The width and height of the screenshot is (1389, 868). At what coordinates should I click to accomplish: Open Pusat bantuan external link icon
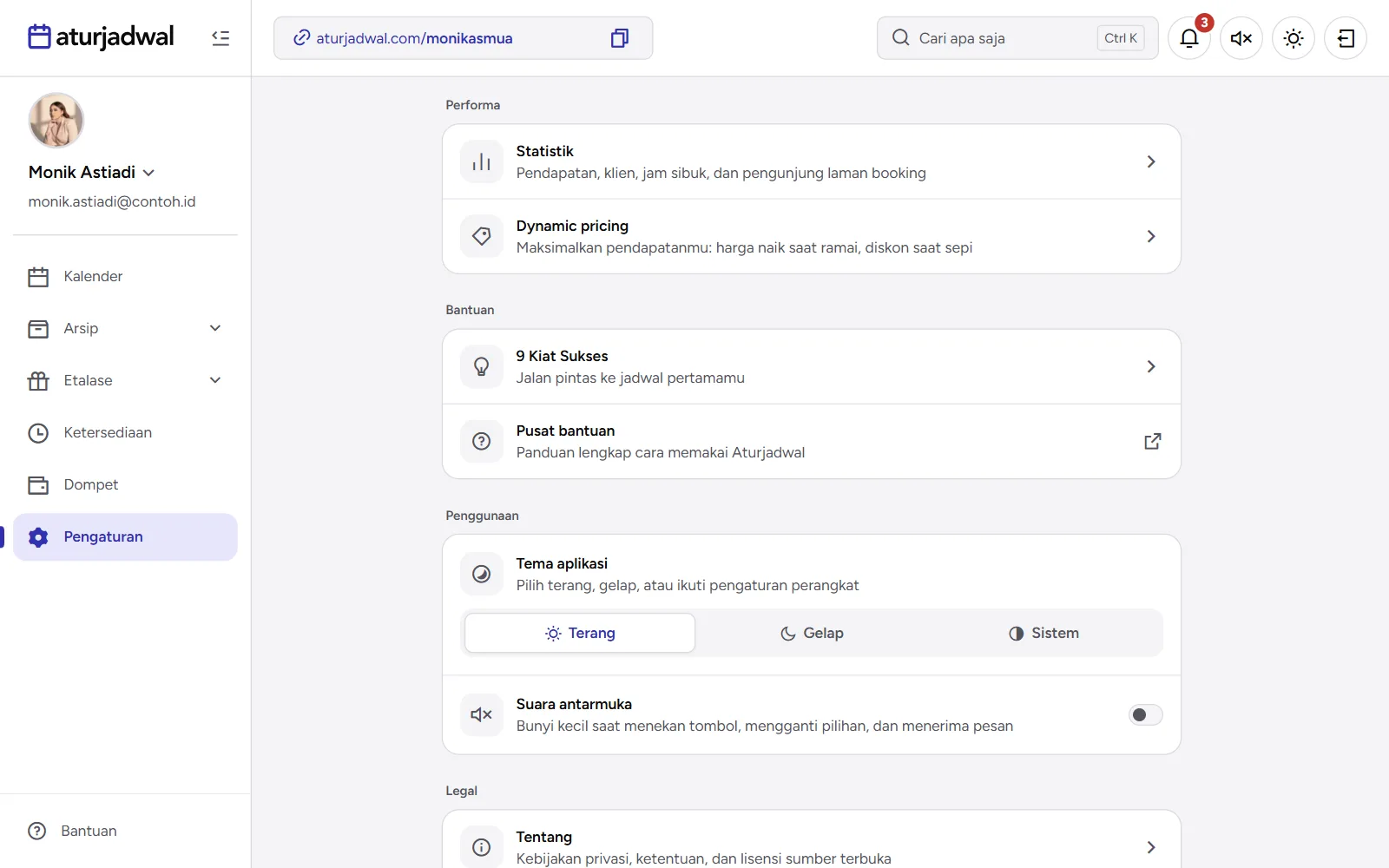pyautogui.click(x=1152, y=441)
